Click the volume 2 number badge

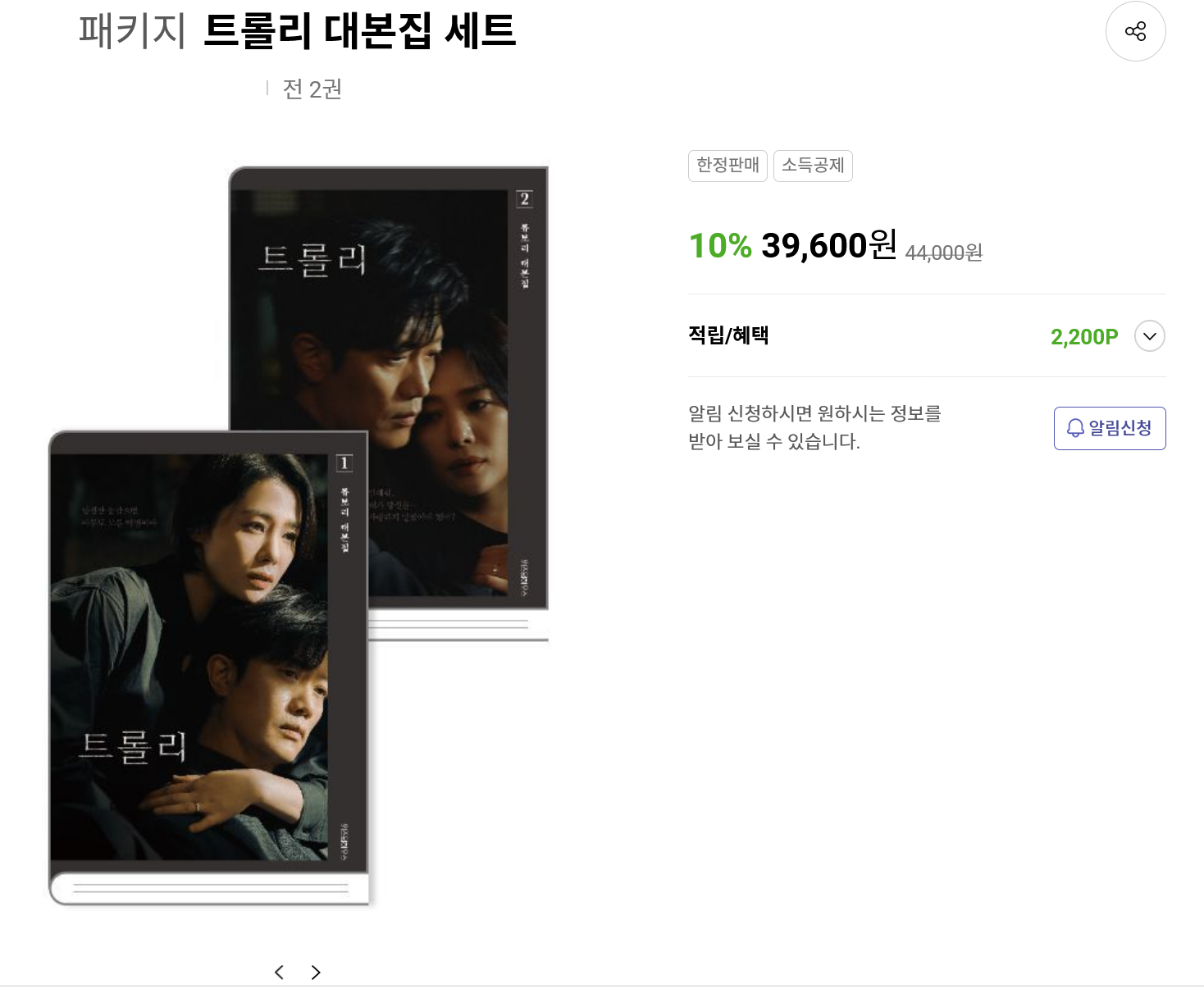coord(524,198)
